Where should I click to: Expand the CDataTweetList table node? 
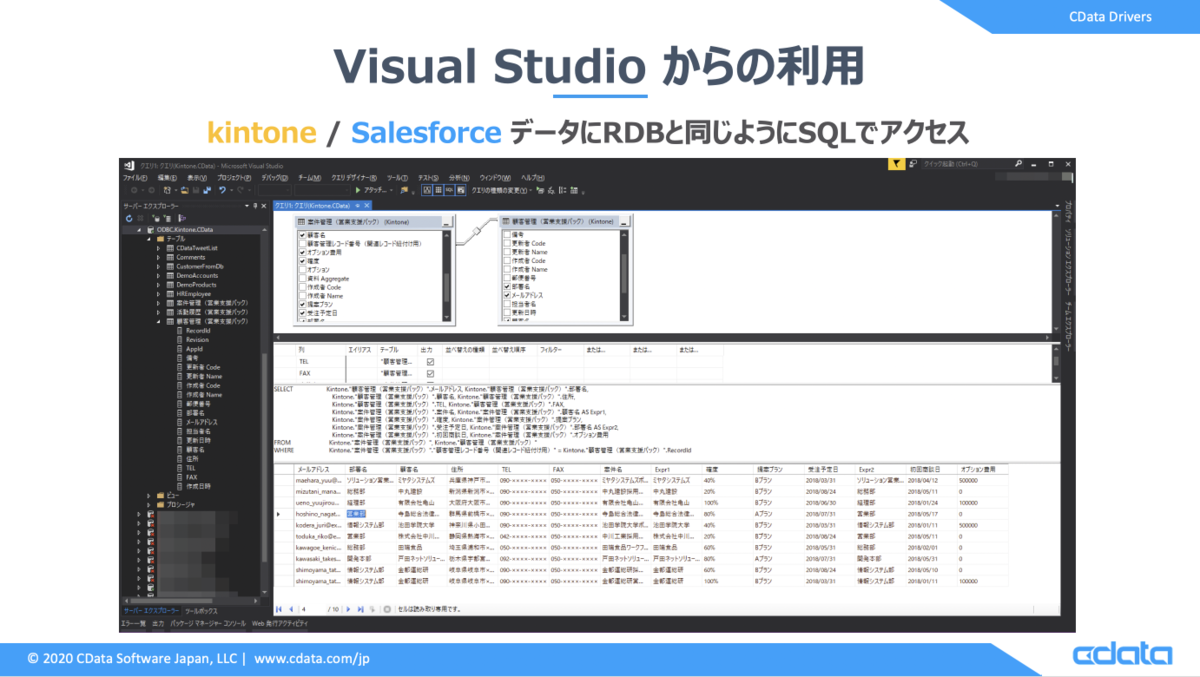coord(158,248)
